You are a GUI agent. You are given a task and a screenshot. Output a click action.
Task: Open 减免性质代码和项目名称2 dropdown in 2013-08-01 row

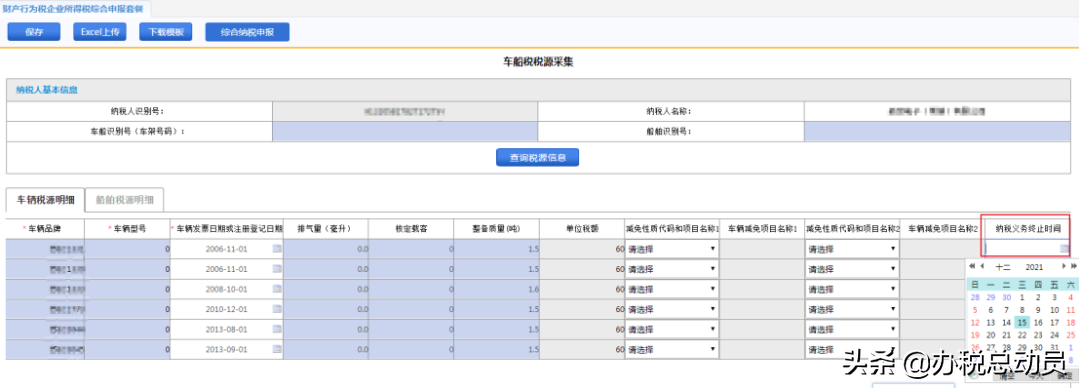click(852, 330)
